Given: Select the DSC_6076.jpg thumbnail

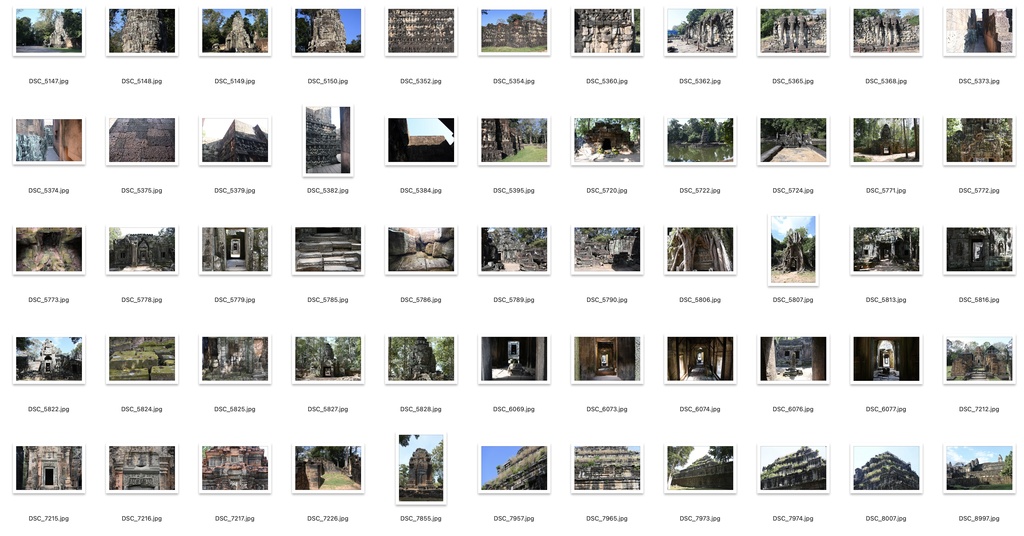Looking at the screenshot, I should tap(793, 358).
